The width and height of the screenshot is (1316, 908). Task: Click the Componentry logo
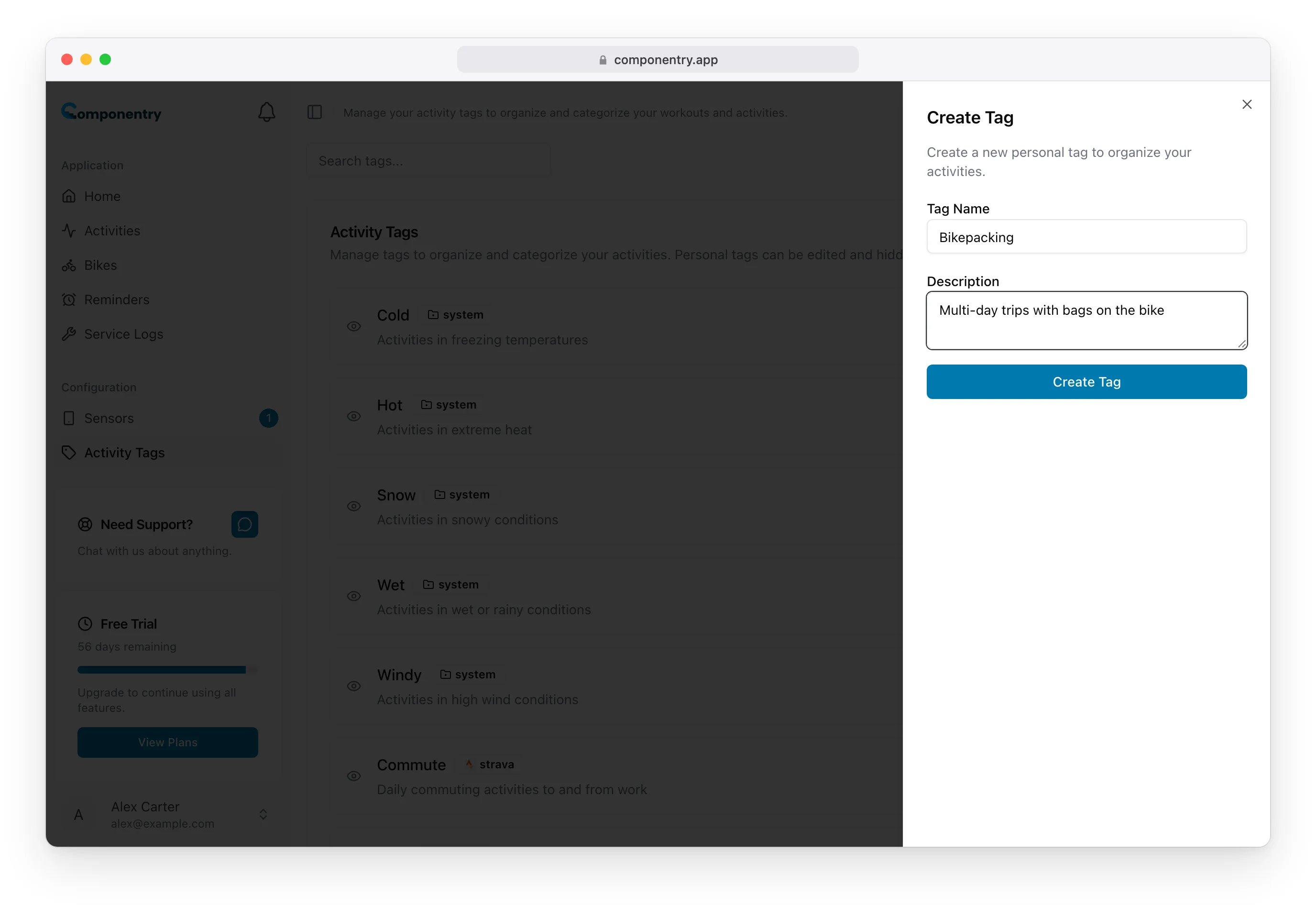pos(111,112)
